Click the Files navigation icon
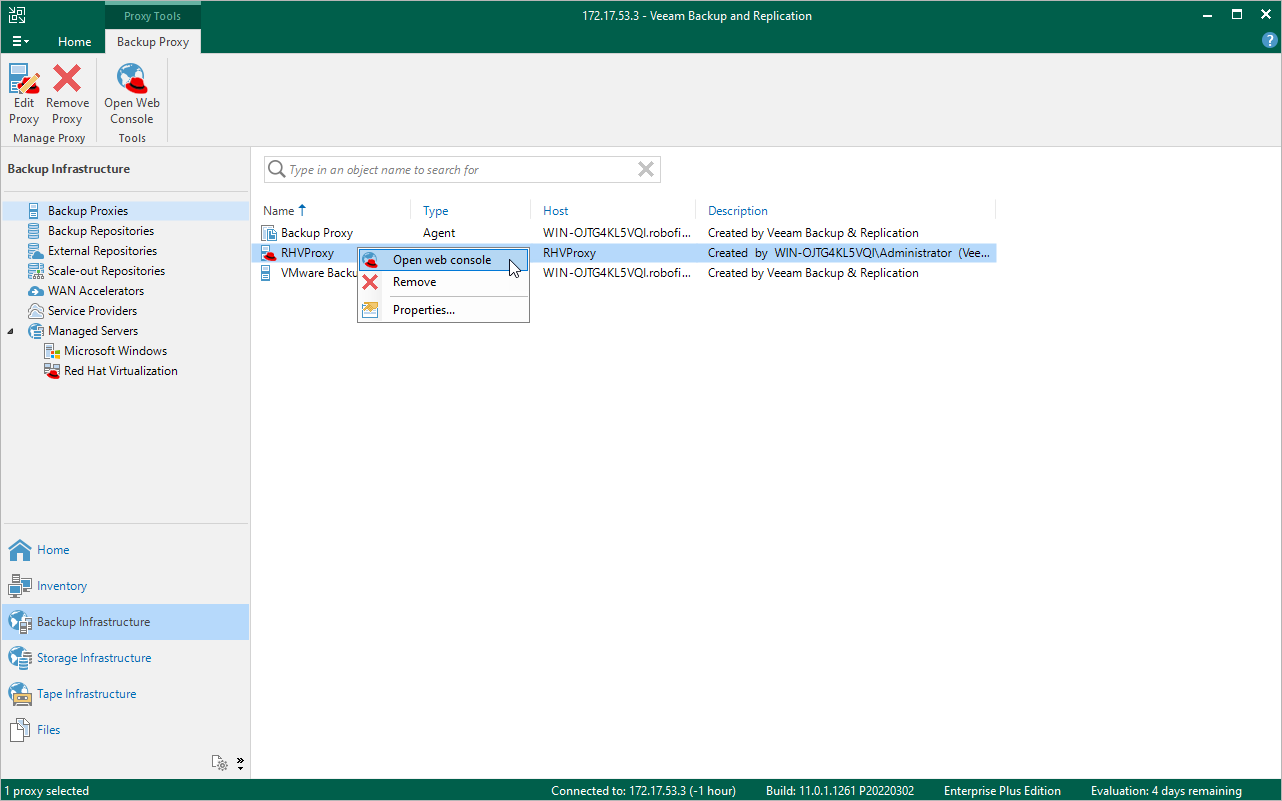The height and width of the screenshot is (801, 1282). coord(20,730)
